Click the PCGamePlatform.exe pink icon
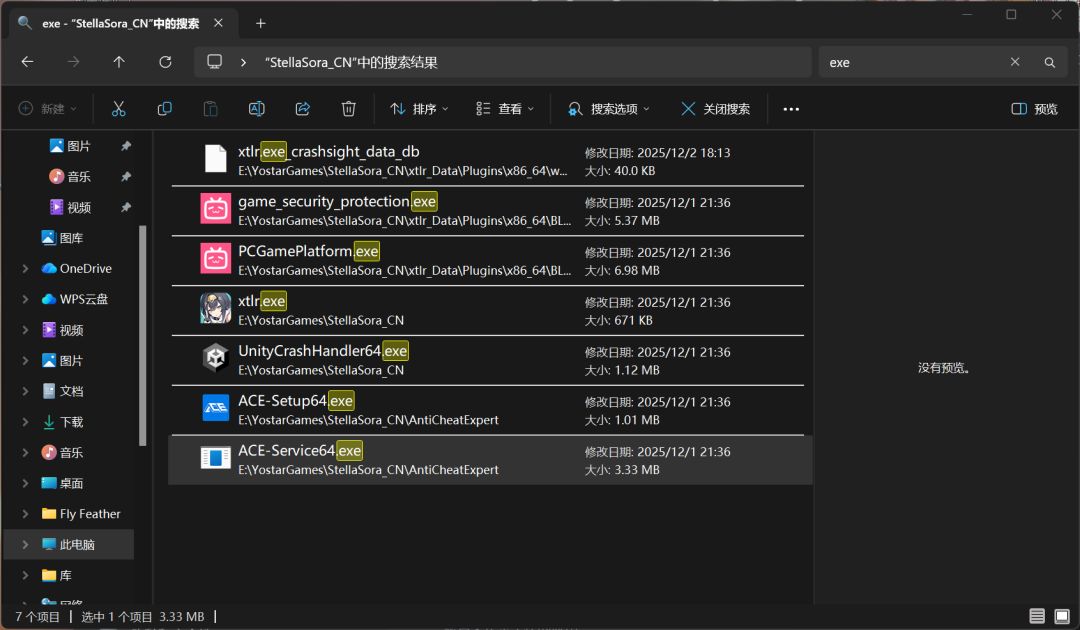Screen dimensions: 1080x630 click(x=216, y=258)
